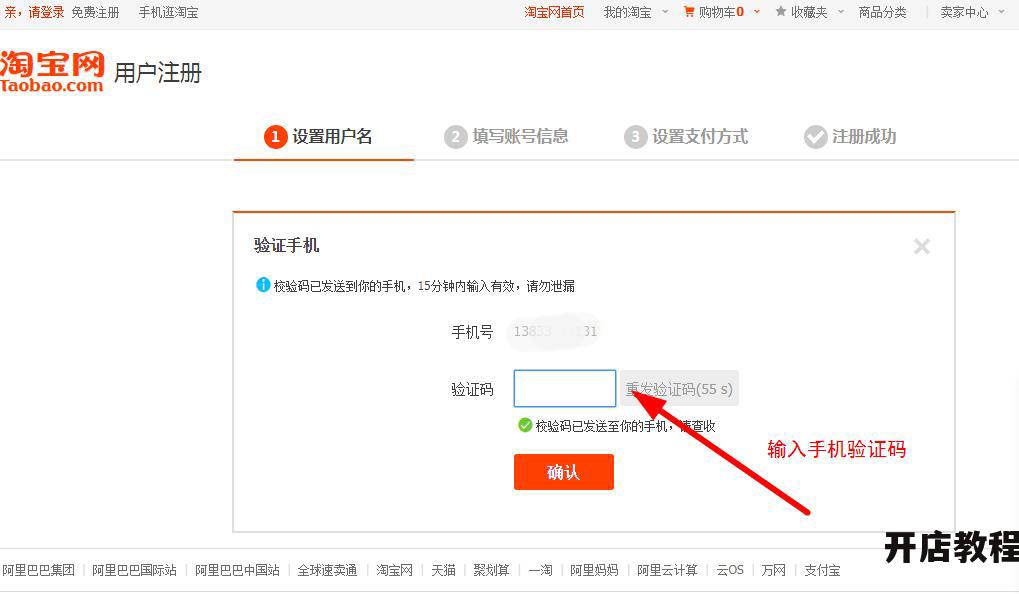
Task: Open 阿里妈妈 footer link
Action: tap(594, 570)
